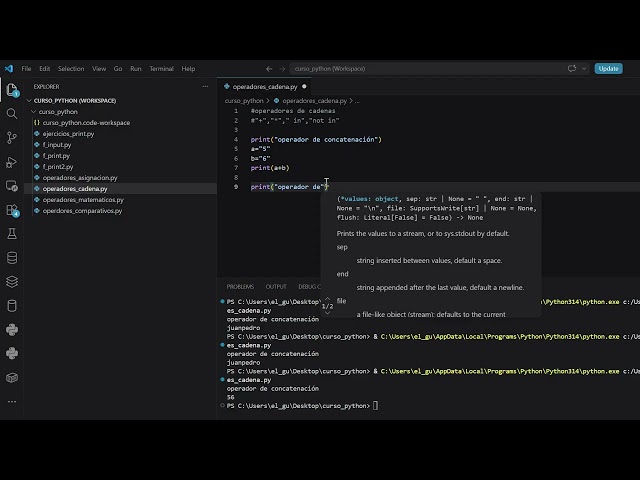
Task: Open the Help menu
Action: coord(188,69)
